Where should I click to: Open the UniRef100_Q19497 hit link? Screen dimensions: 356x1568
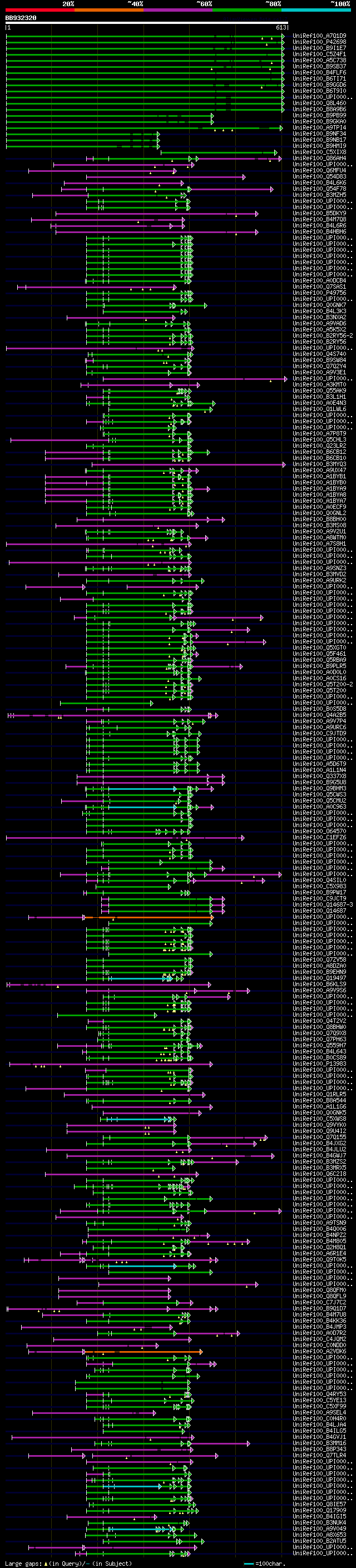point(319,978)
